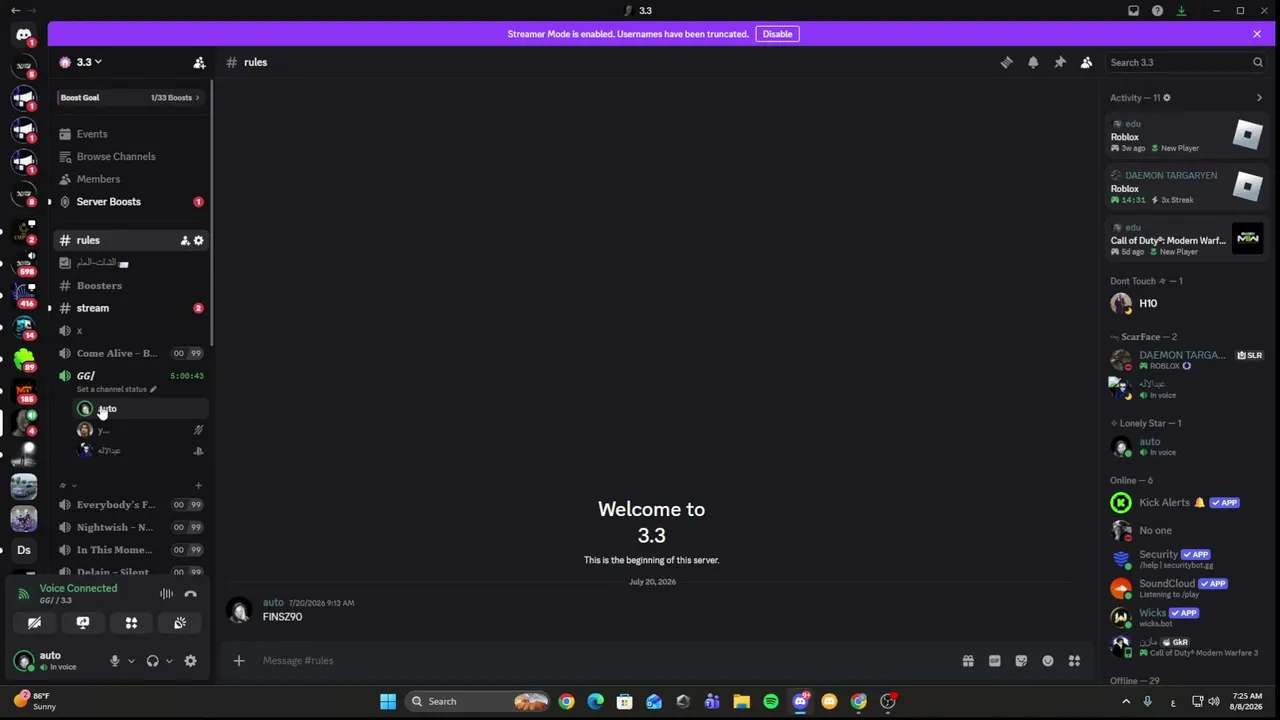Open the Members list page

coord(130,179)
